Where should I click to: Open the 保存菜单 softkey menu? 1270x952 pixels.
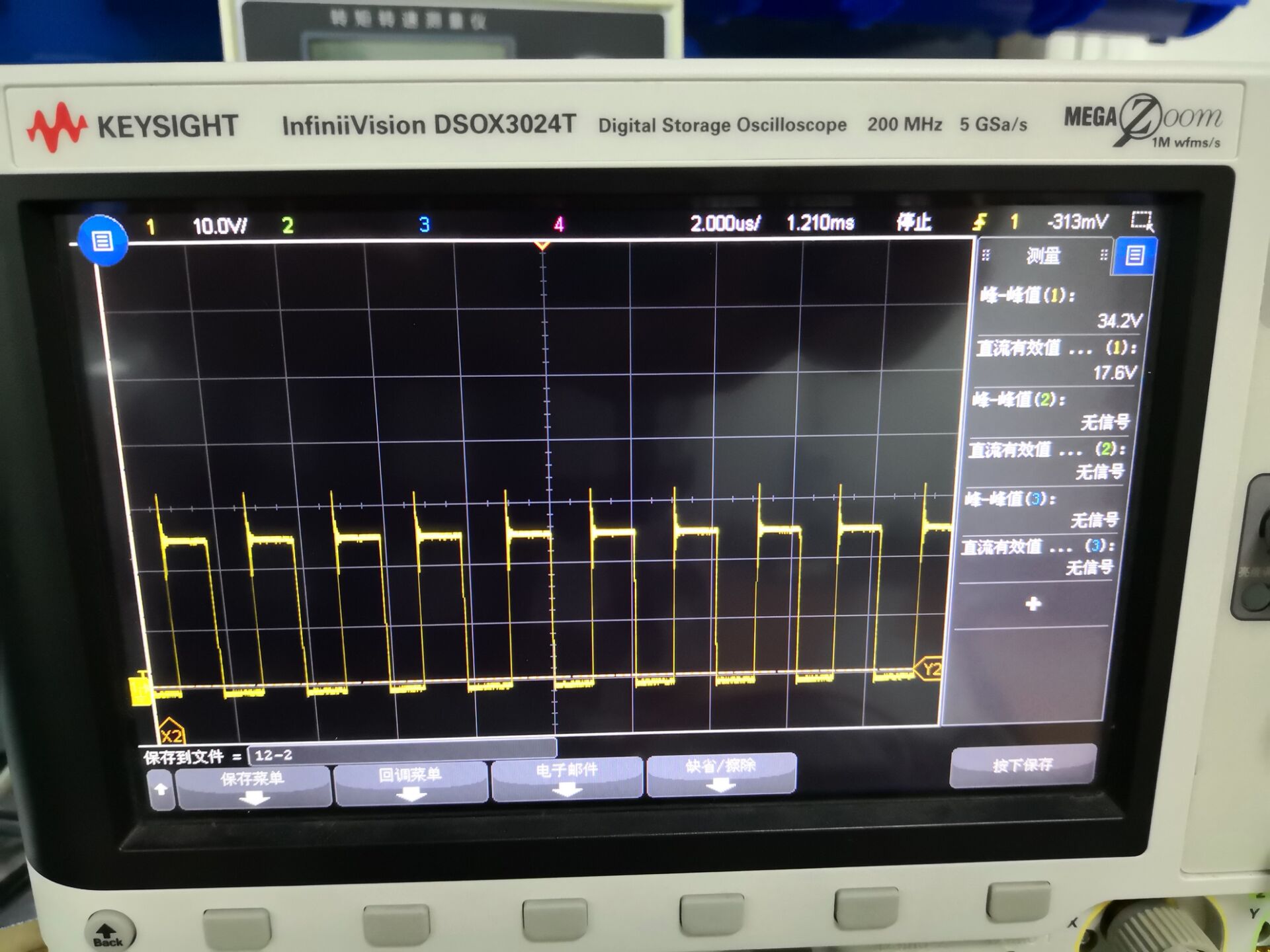click(253, 787)
